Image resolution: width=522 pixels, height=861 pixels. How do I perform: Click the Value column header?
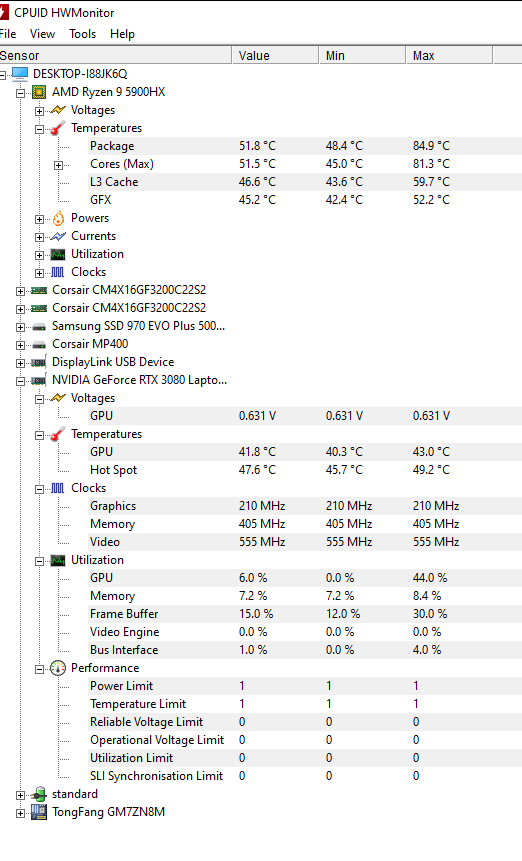[x=276, y=55]
